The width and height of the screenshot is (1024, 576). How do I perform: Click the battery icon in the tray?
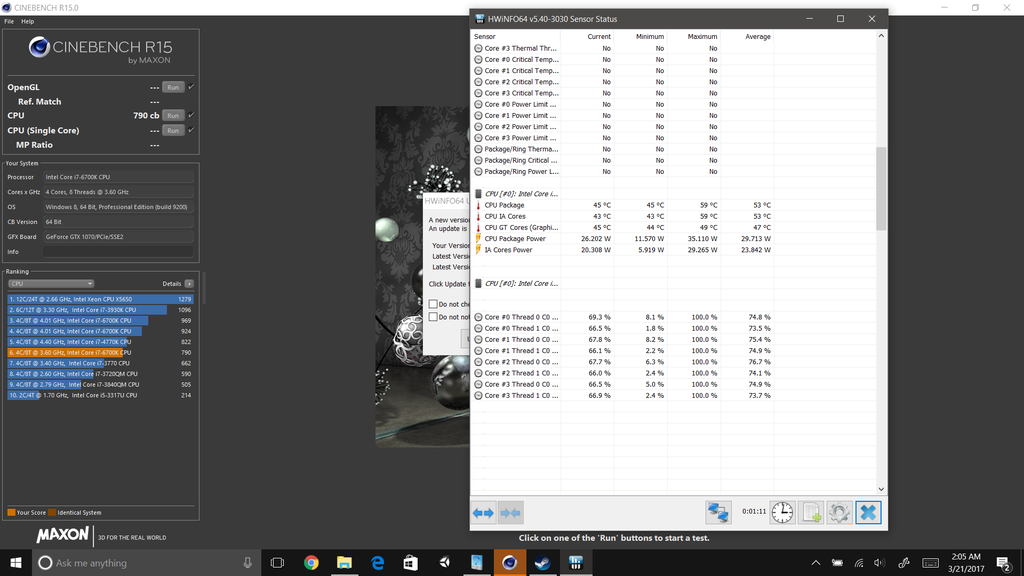point(837,562)
